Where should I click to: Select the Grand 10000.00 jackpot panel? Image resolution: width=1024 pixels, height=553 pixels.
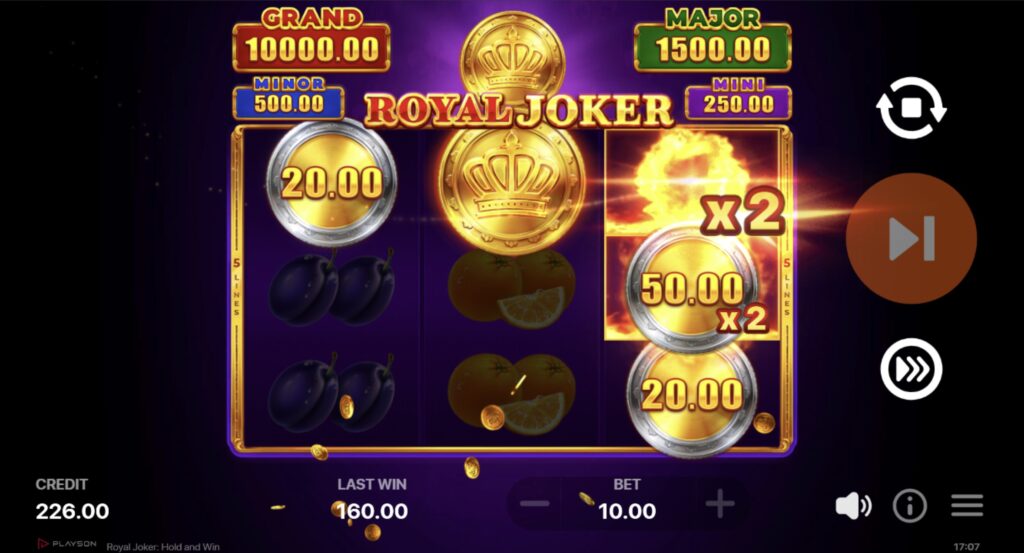point(312,40)
